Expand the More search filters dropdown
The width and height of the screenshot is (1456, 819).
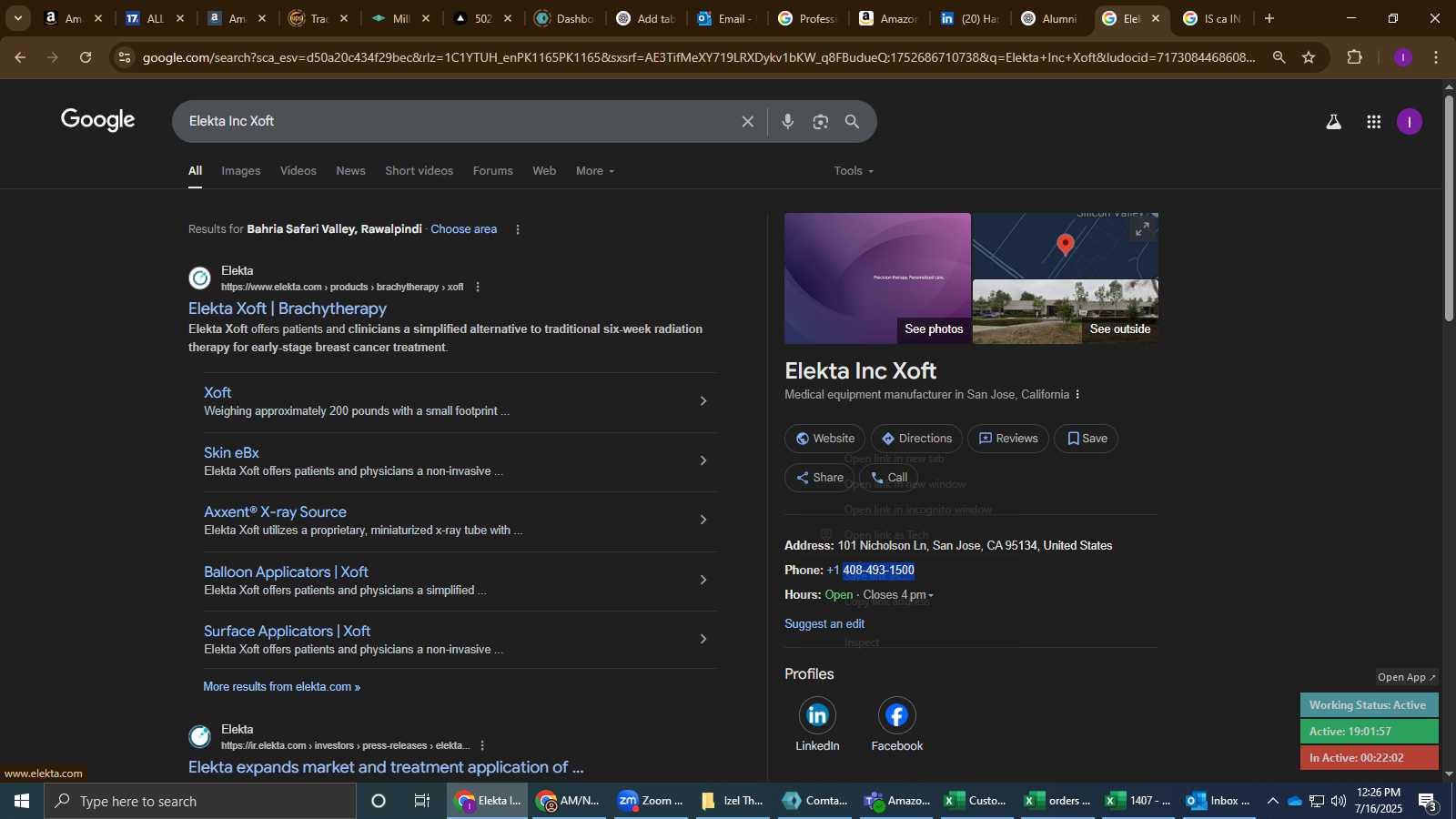tap(595, 171)
